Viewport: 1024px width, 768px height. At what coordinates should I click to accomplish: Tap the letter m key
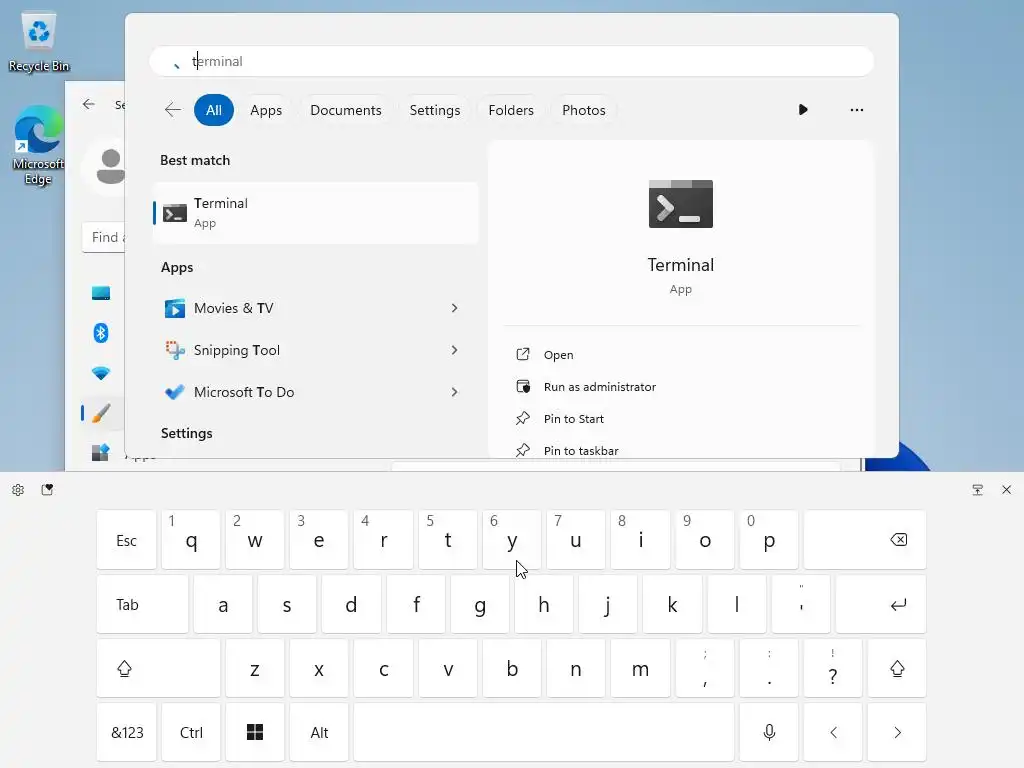tap(640, 668)
